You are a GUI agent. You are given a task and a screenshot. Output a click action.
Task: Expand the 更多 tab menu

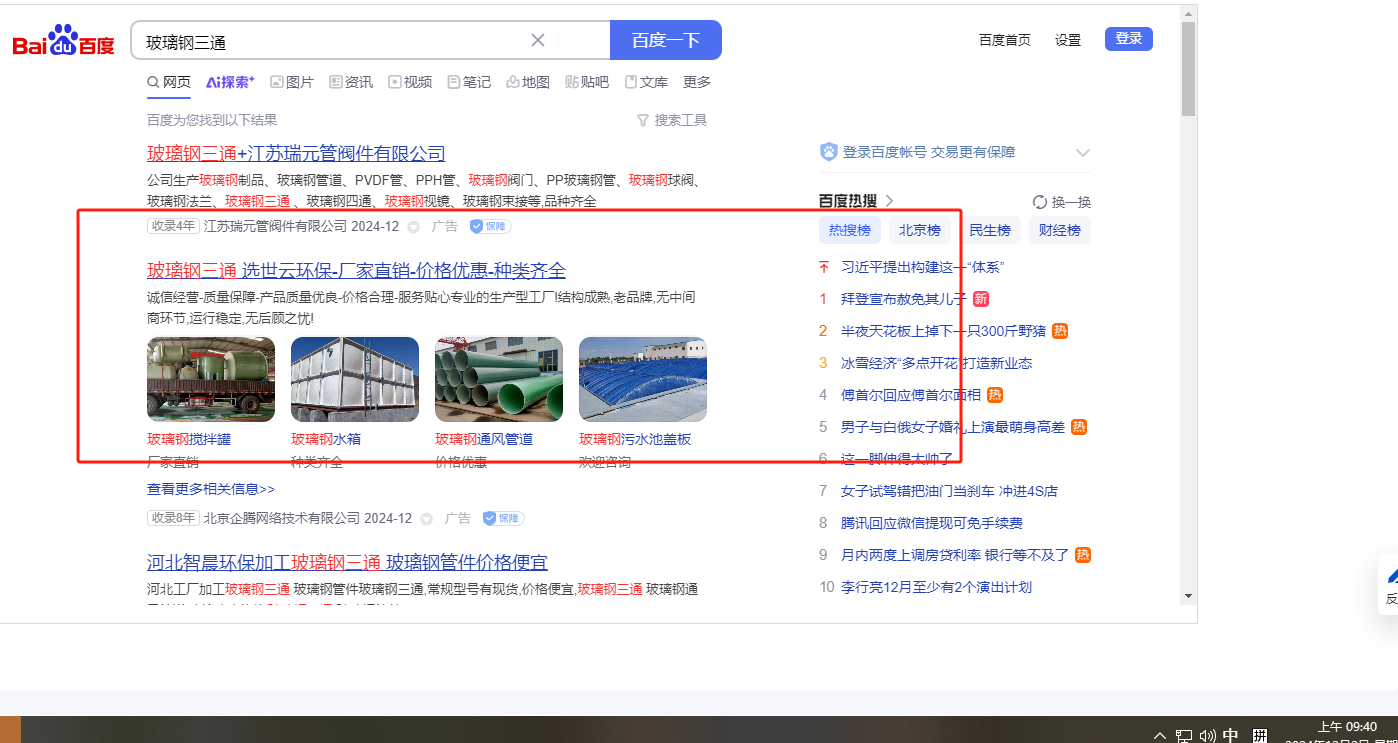point(697,82)
